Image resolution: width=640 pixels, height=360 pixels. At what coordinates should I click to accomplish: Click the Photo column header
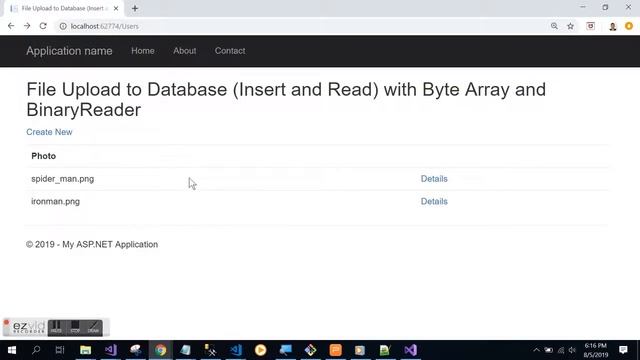[x=44, y=156]
